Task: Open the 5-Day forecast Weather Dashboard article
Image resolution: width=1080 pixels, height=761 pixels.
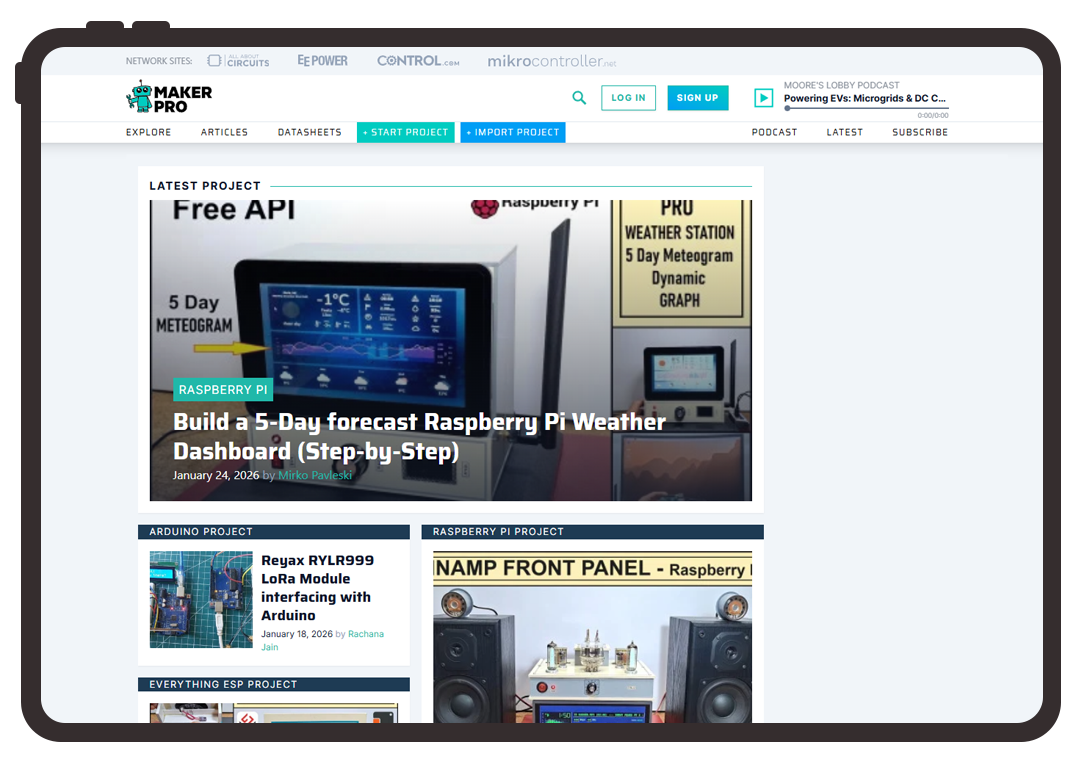Action: [x=419, y=437]
